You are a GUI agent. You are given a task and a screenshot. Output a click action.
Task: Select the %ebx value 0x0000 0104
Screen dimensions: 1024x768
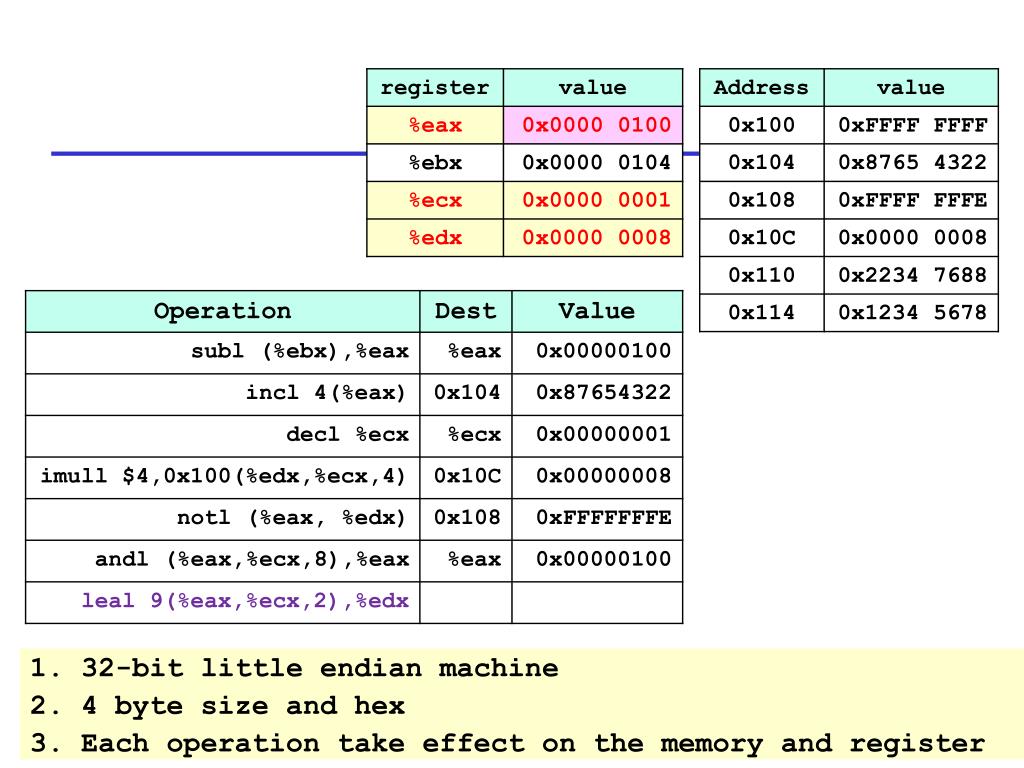point(593,163)
